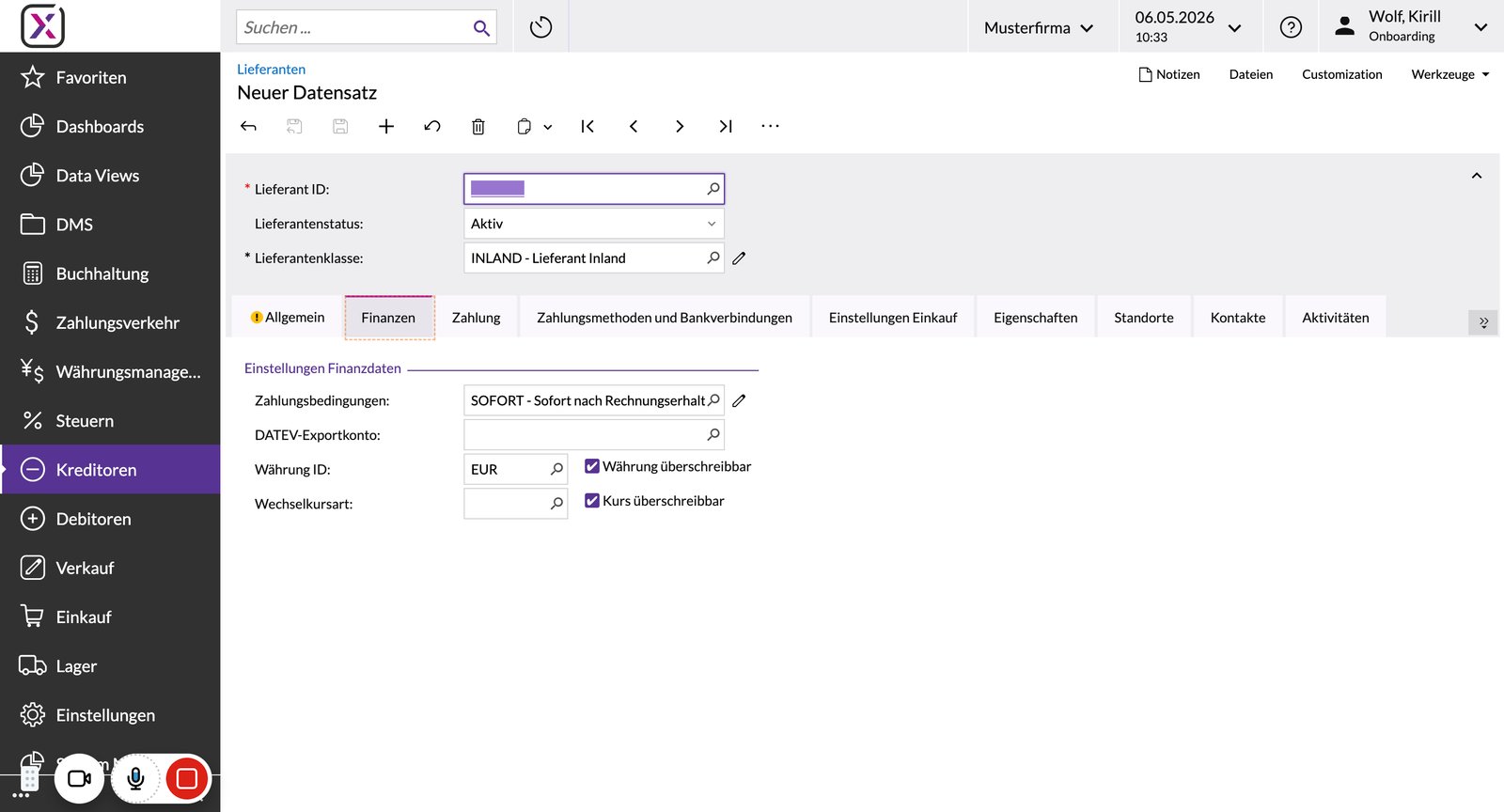Open the help question mark icon
Screen dimensions: 1504x812
pyautogui.click(x=1291, y=27)
